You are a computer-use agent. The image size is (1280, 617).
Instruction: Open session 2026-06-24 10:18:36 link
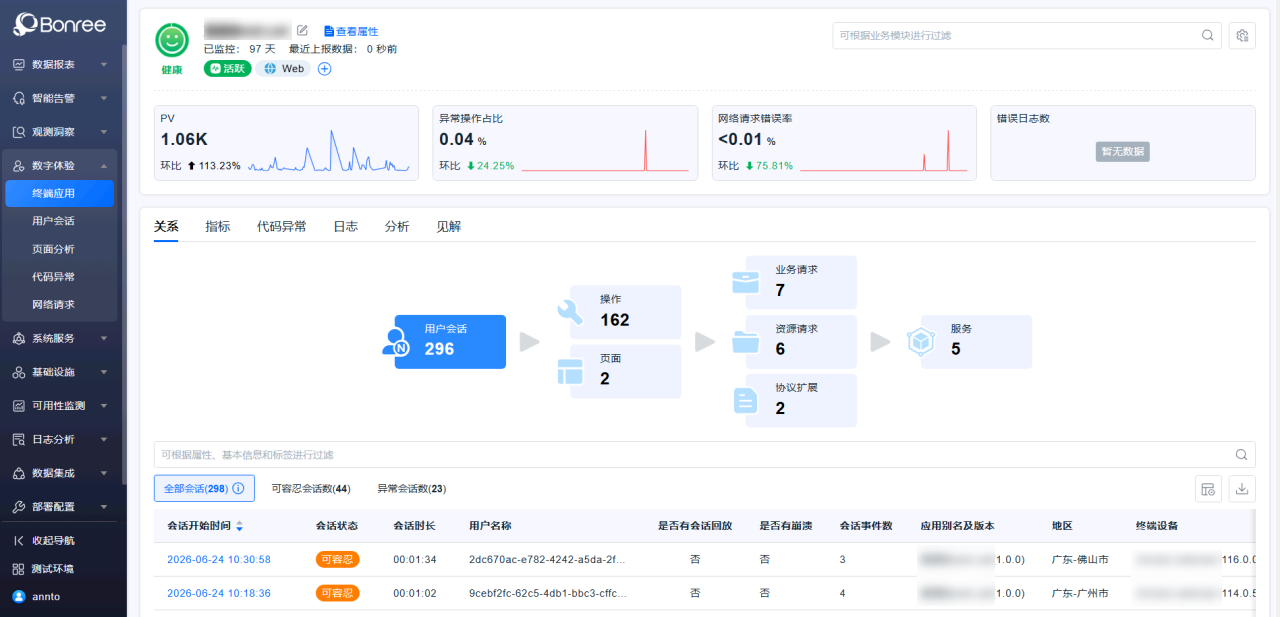(x=219, y=593)
